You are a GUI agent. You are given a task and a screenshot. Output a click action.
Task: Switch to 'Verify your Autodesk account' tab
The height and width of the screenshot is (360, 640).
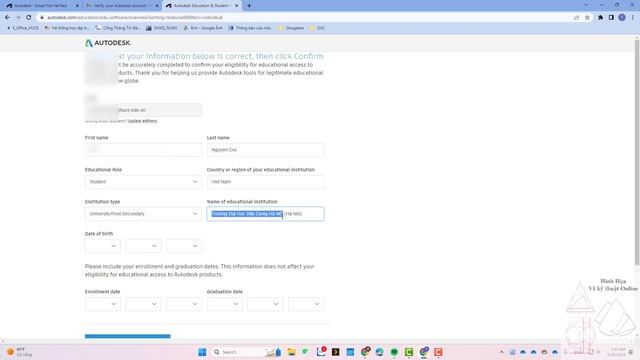(x=122, y=6)
